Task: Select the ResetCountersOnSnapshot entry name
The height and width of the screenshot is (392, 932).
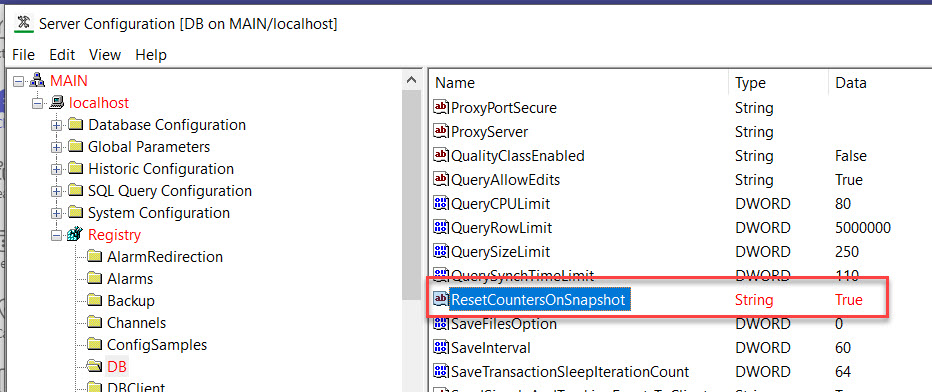Action: [x=539, y=301]
